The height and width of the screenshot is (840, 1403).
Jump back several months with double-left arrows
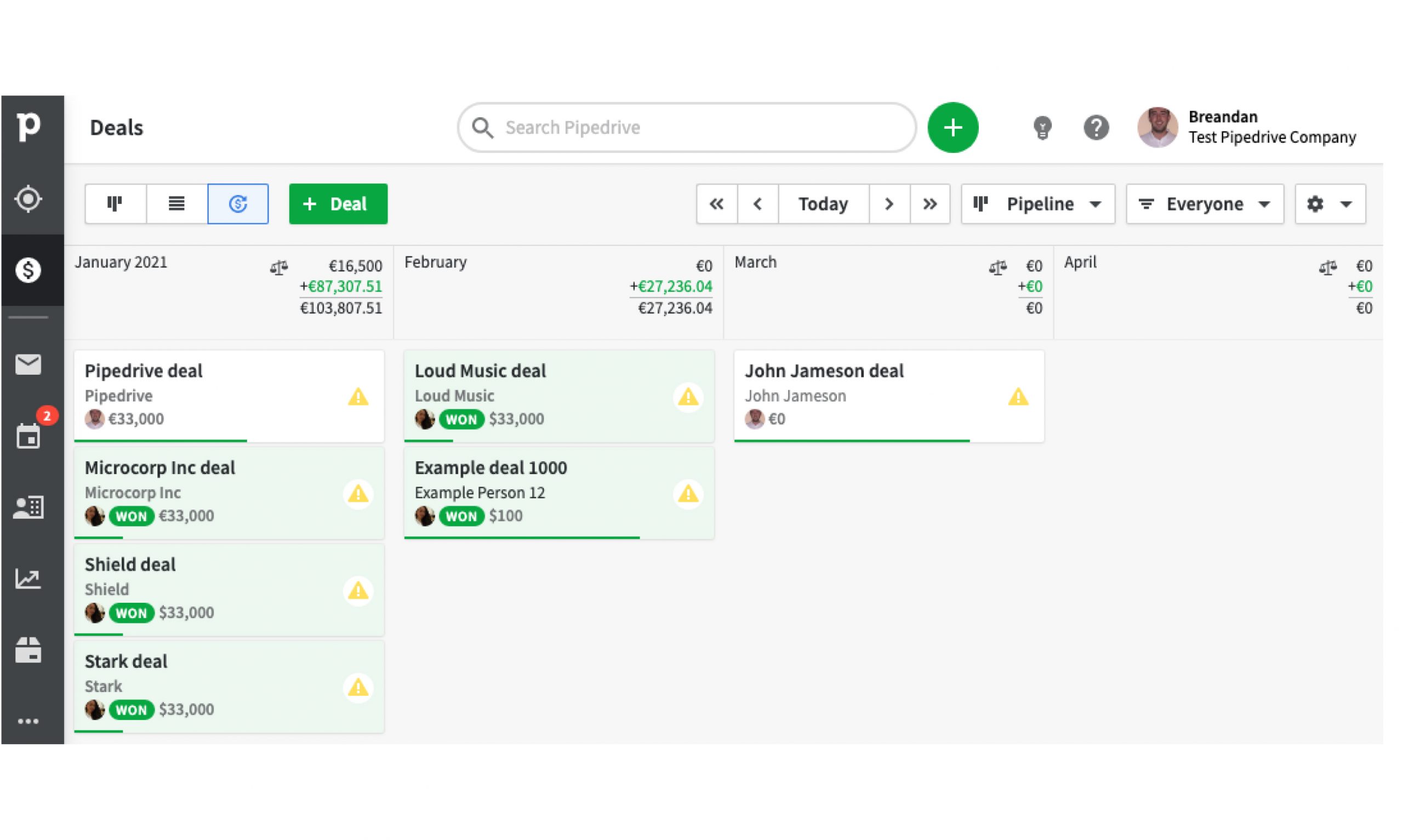point(716,204)
